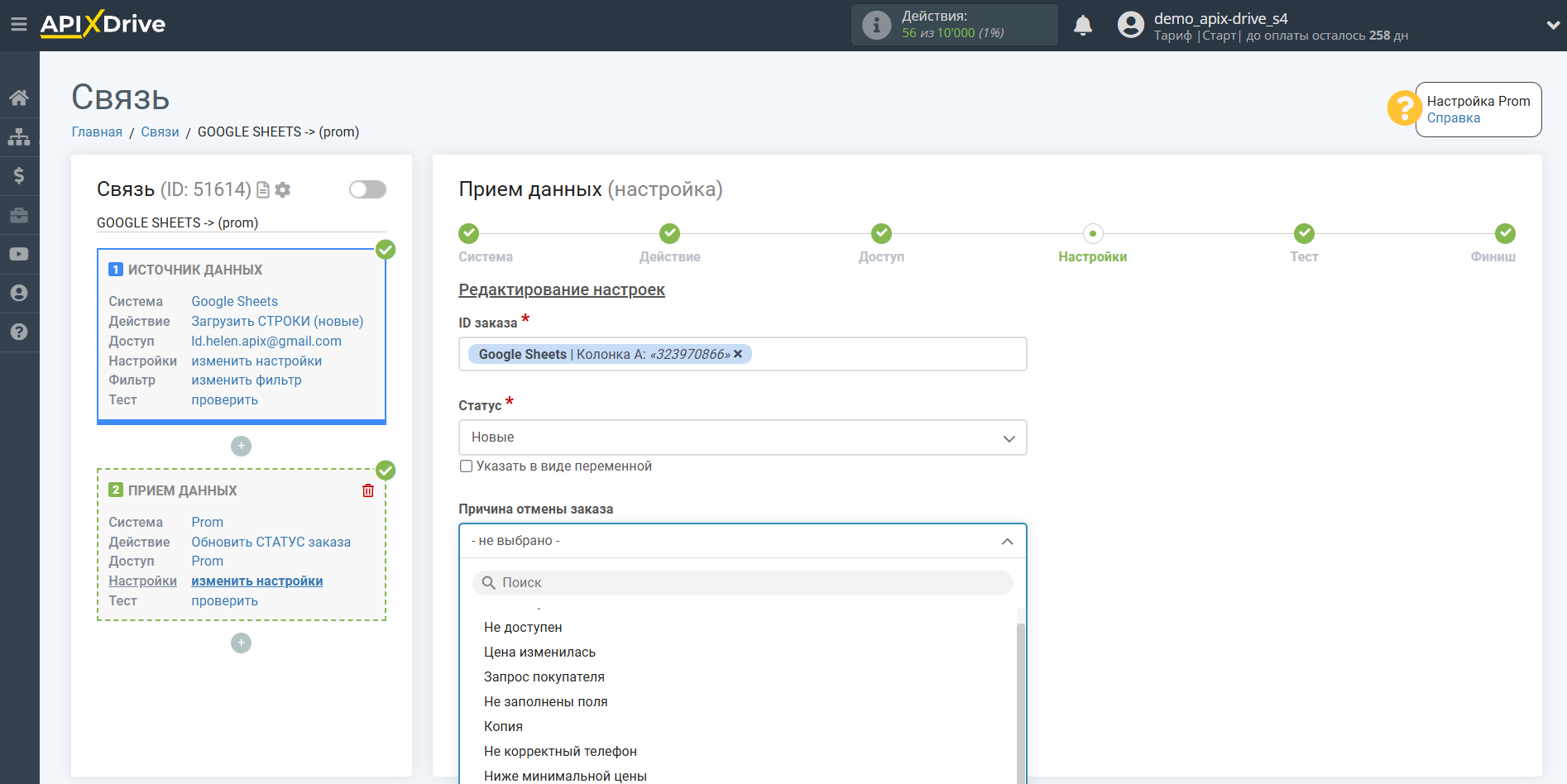Open the briefcase sidebar icon

pos(19,215)
